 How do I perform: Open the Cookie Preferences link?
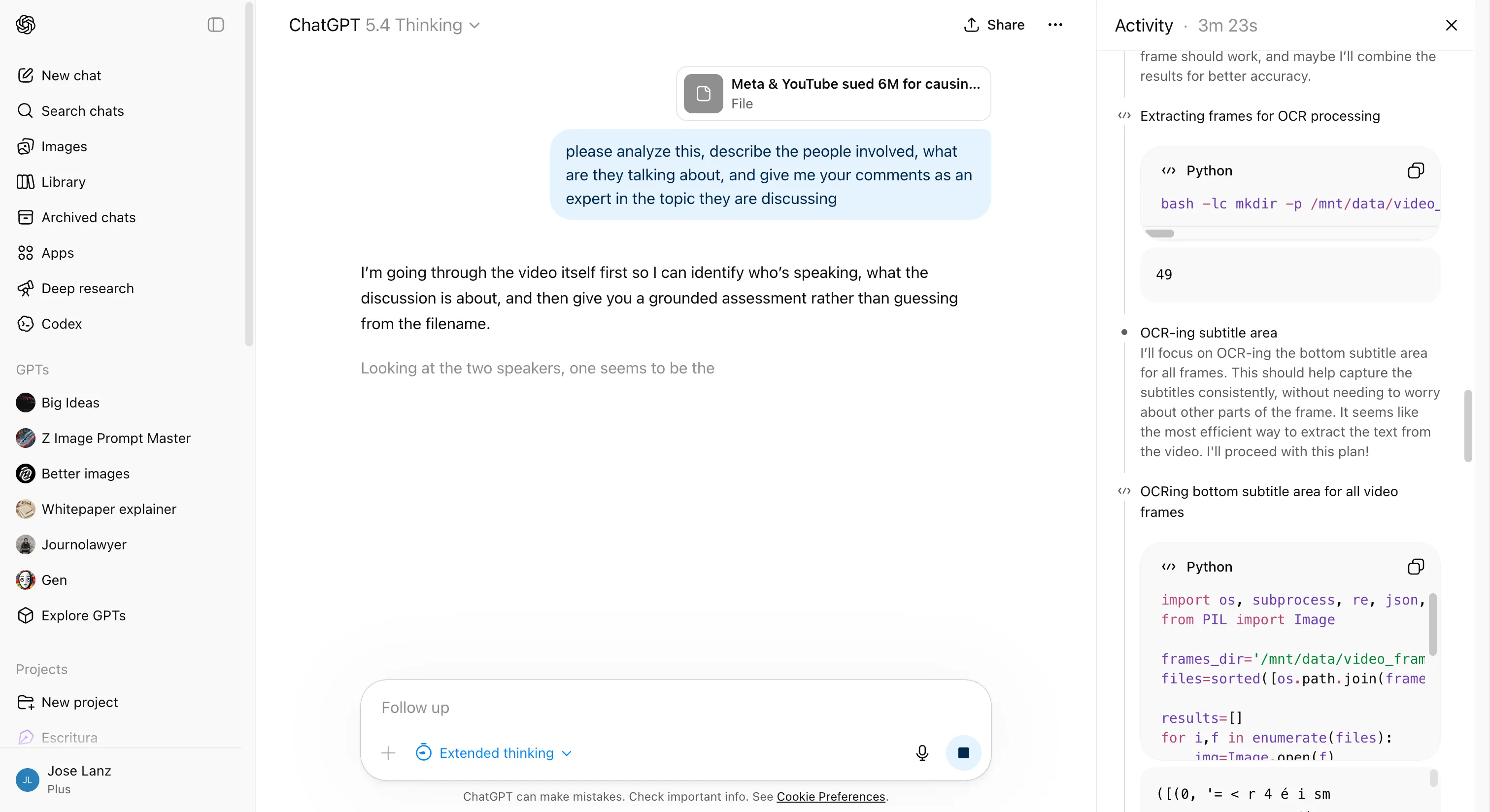[831, 796]
